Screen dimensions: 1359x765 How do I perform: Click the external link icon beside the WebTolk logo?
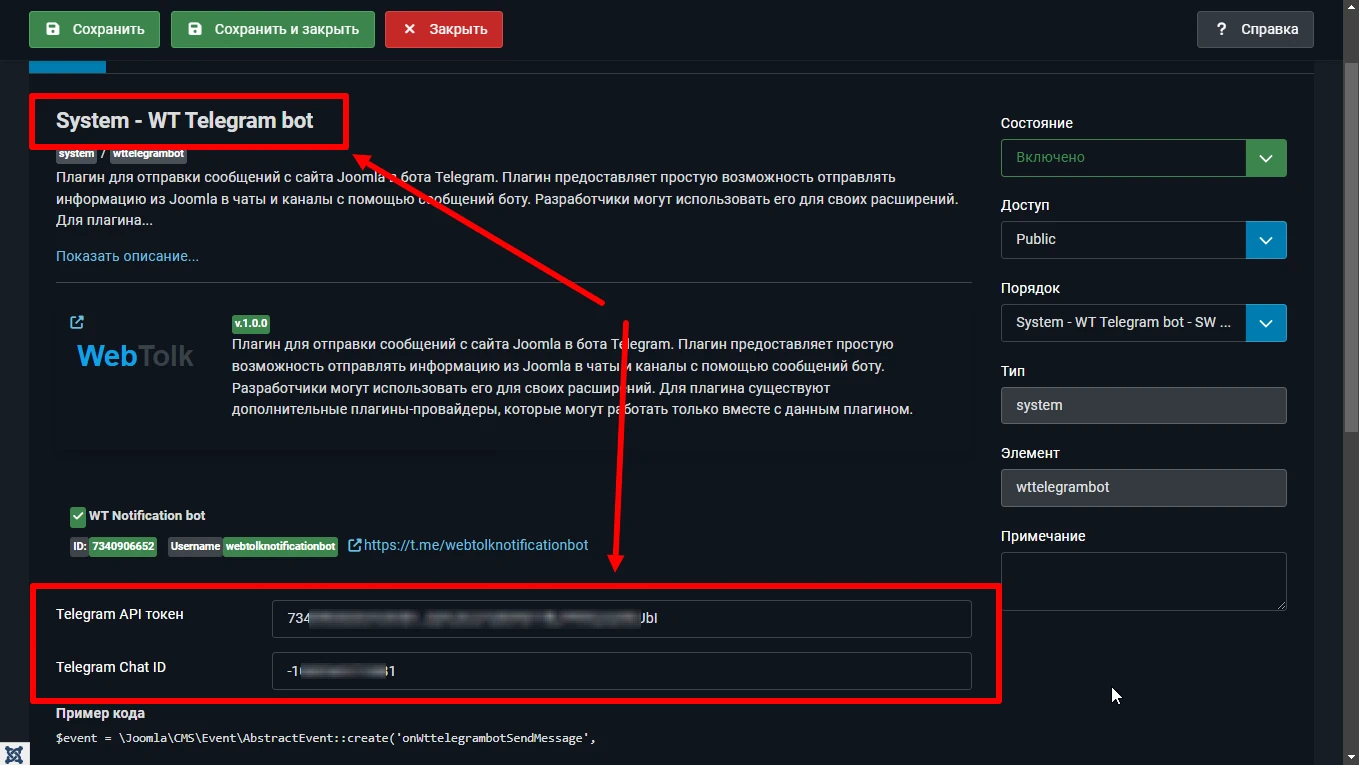(77, 322)
